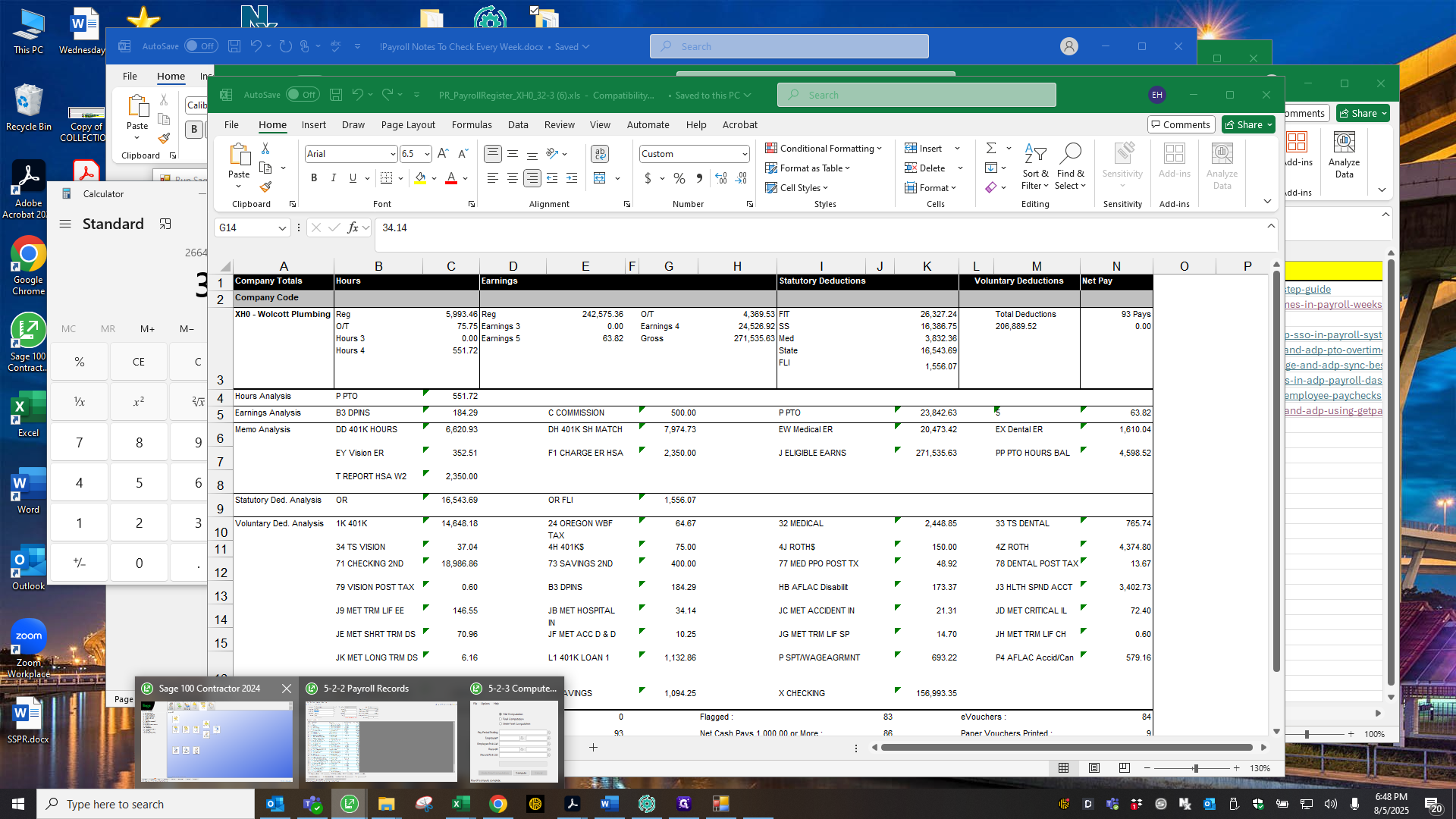Pick the red Font Color swatch
This screenshot has height=819, width=1456.
click(451, 178)
